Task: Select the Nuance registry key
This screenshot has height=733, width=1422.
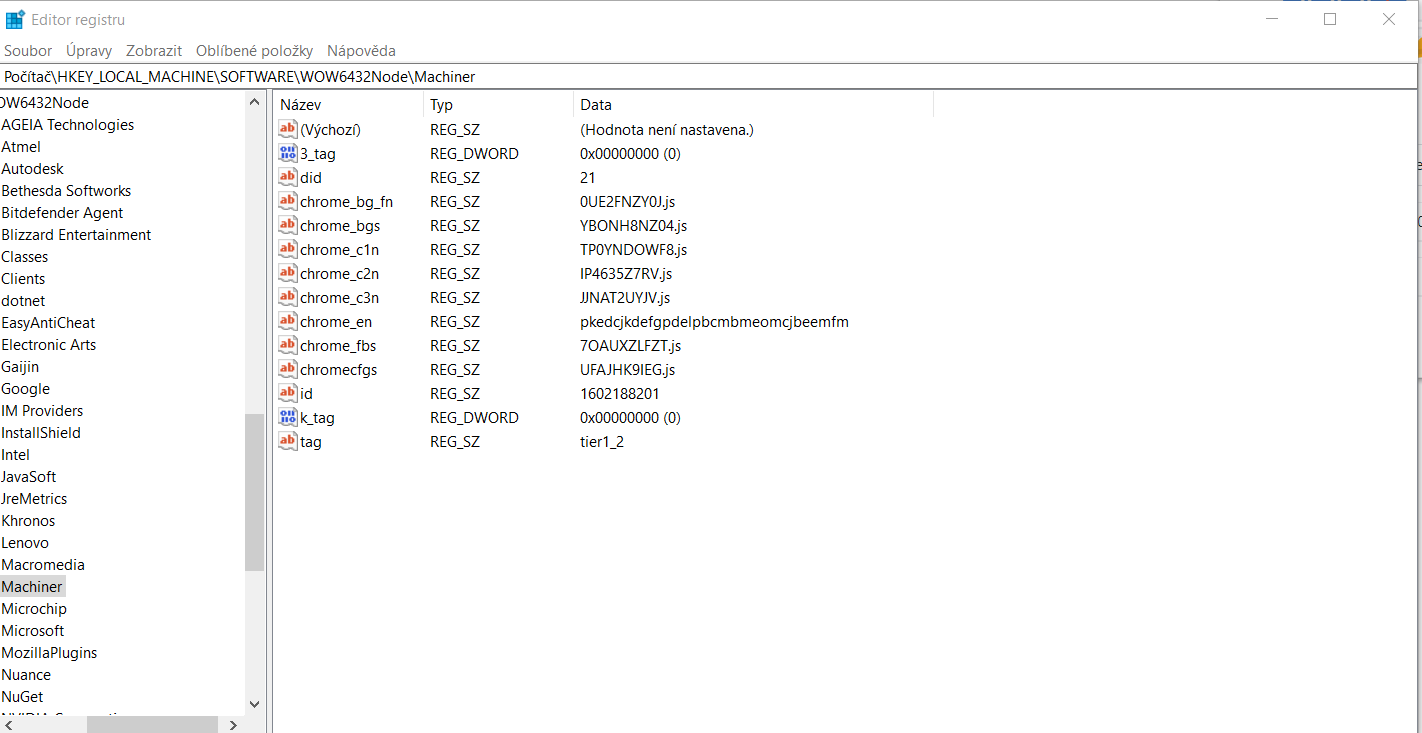Action: point(26,675)
